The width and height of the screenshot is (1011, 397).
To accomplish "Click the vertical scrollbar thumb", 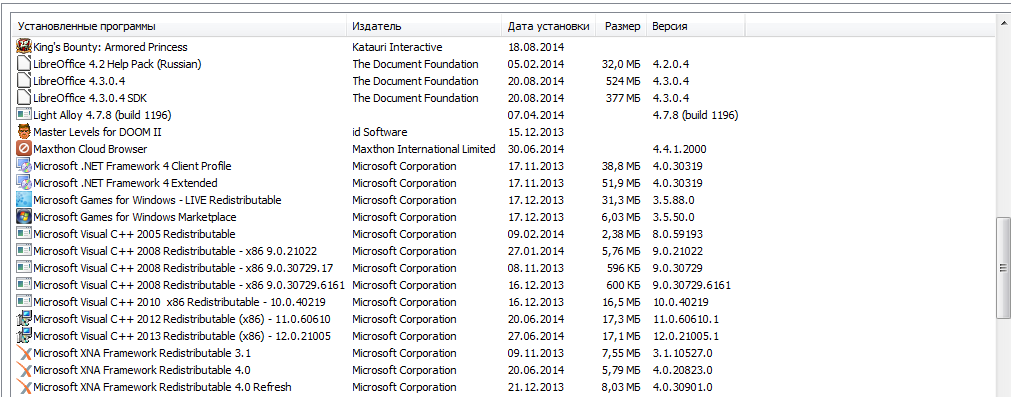I will click(x=1003, y=267).
